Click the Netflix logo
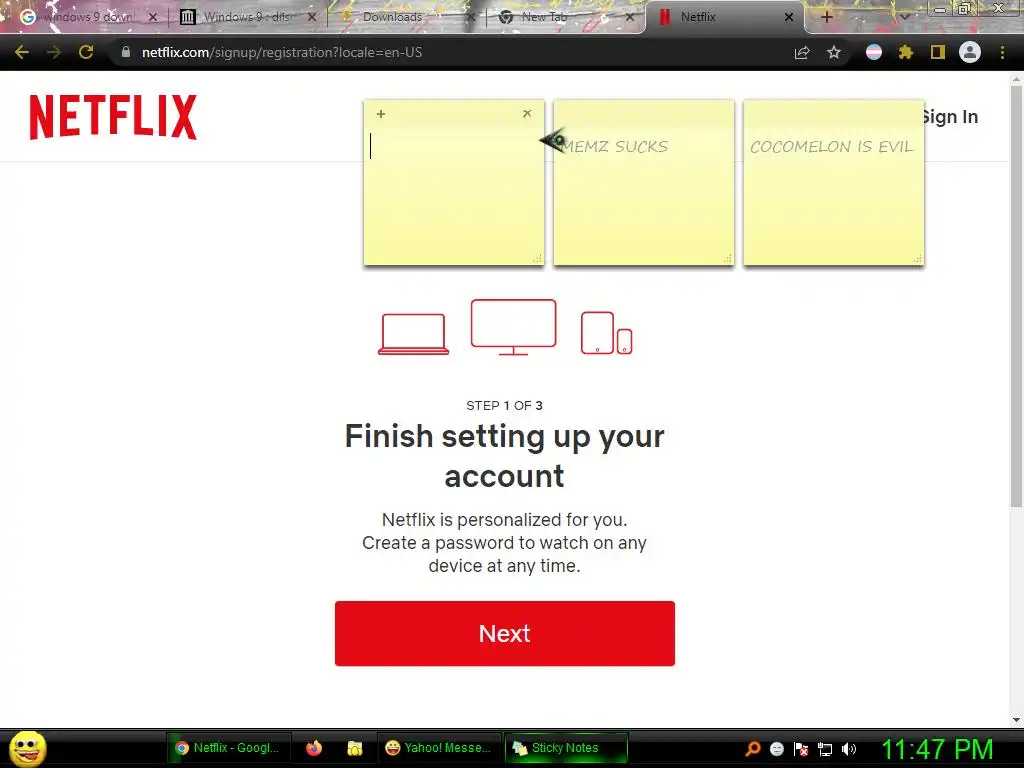The height and width of the screenshot is (768, 1024). tap(113, 117)
